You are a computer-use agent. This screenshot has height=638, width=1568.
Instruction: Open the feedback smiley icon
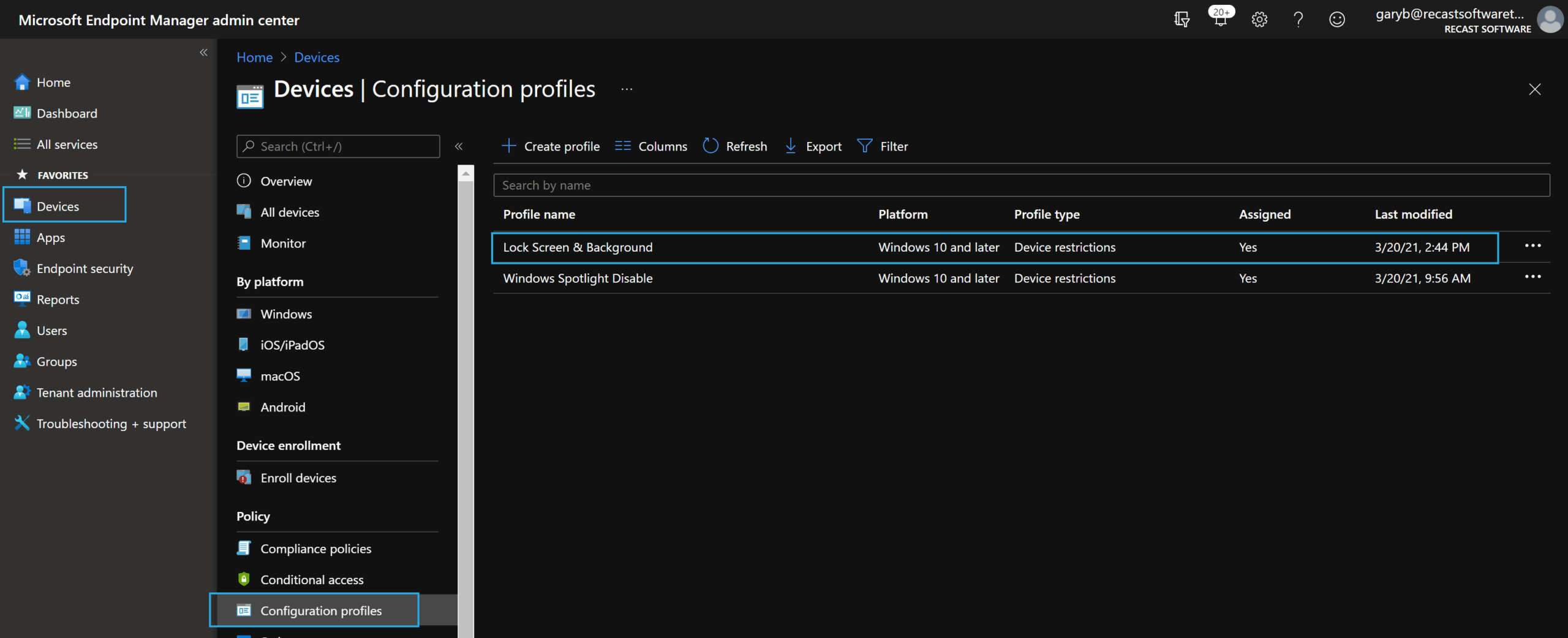coord(1336,20)
